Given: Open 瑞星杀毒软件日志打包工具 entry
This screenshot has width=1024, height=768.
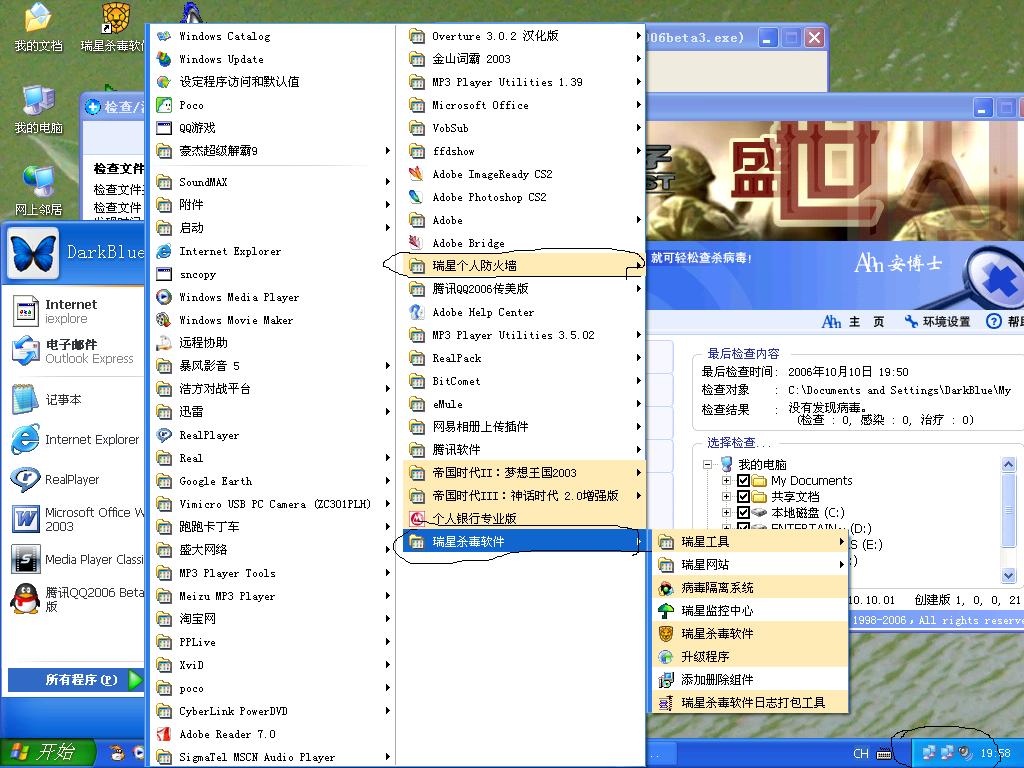Looking at the screenshot, I should tap(750, 703).
